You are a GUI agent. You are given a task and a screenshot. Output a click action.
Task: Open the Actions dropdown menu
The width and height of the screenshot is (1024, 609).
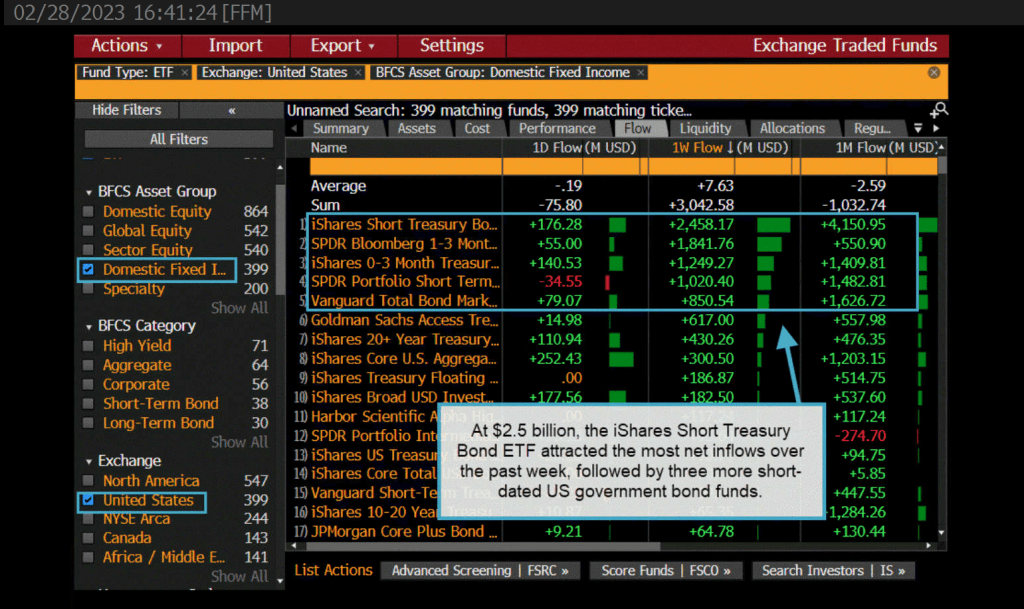point(127,46)
